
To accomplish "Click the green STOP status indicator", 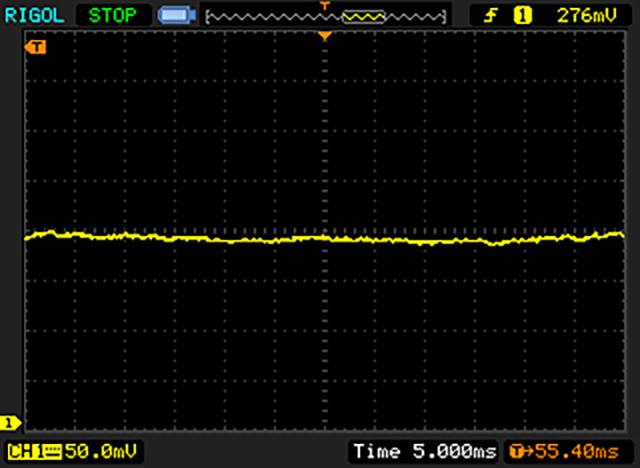I will click(x=113, y=16).
